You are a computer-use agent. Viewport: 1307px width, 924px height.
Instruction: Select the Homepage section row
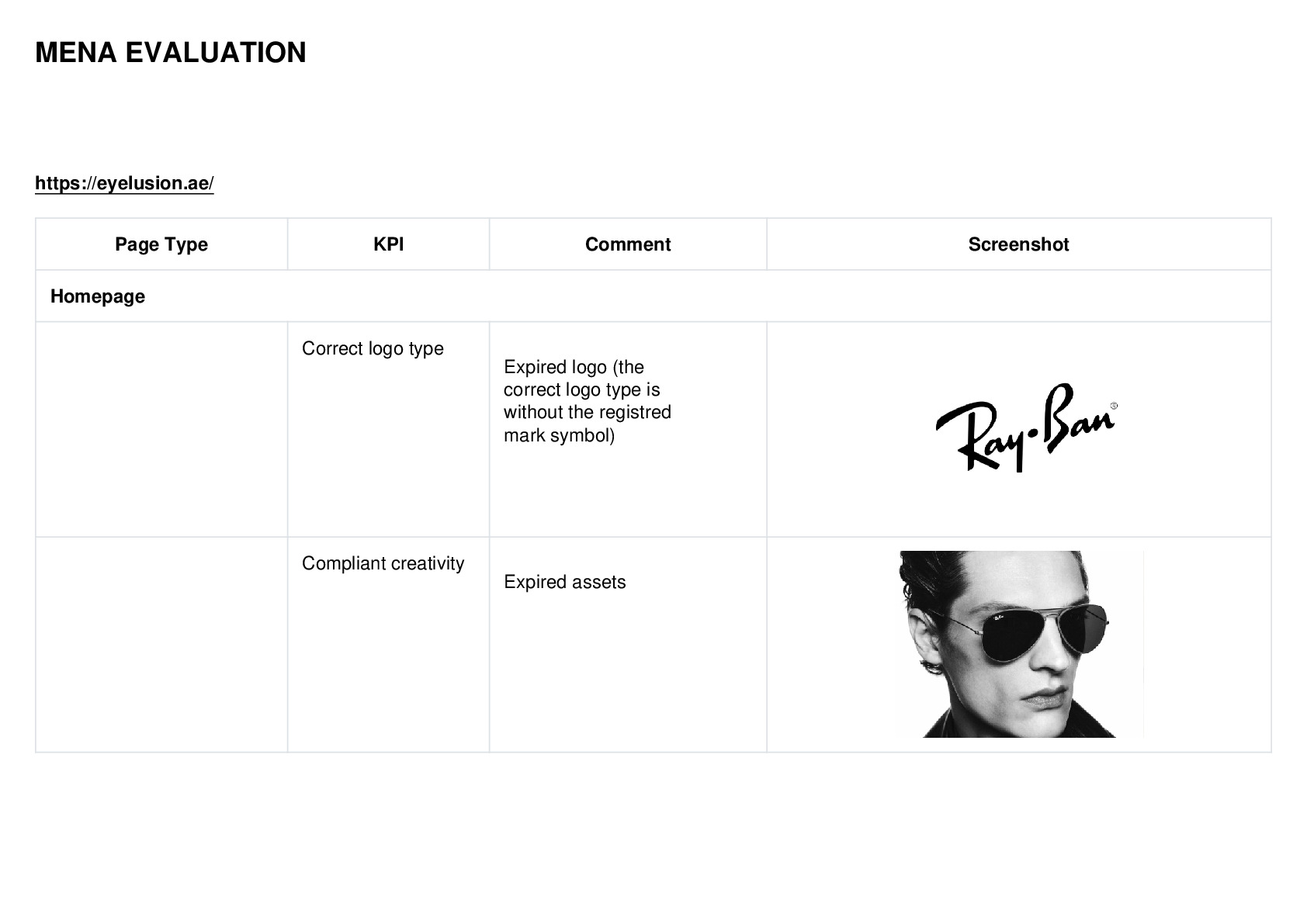click(653, 296)
